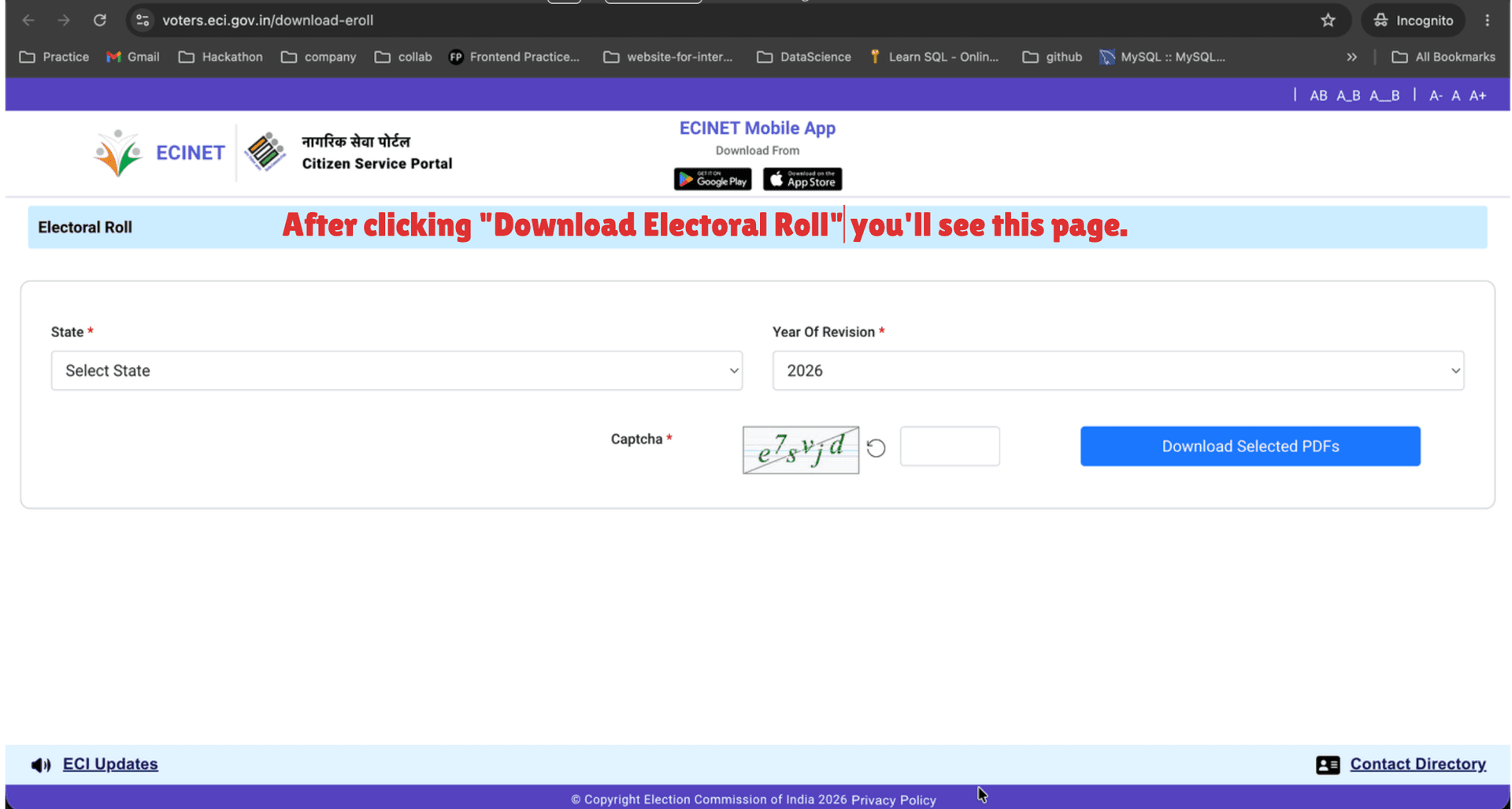Click Download Selected PDFs button
The image size is (1512, 809).
pyautogui.click(x=1251, y=447)
